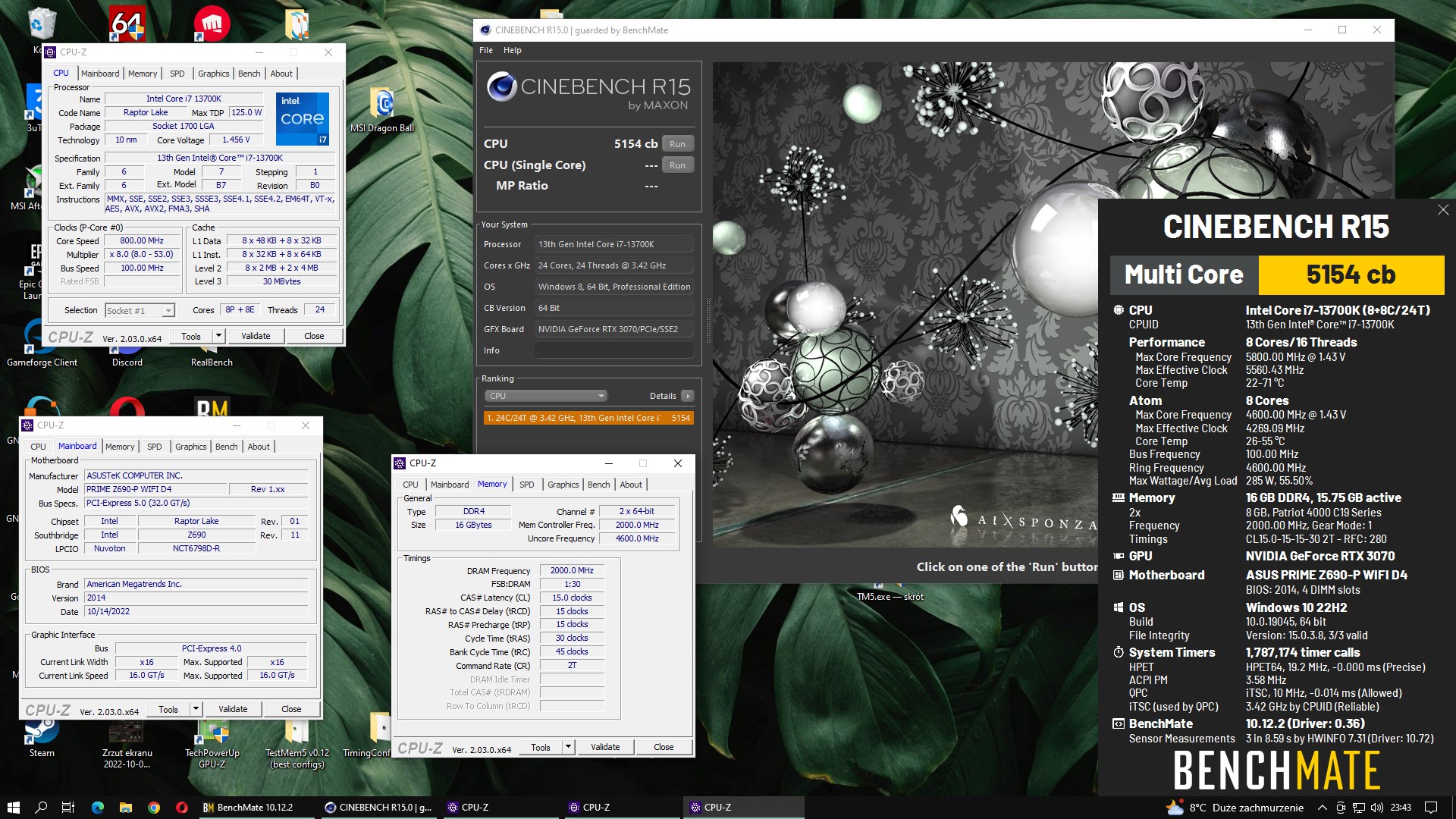Switch to CINEBENCH R15.0 taskbar item
Viewport: 1456px width, 819px height.
tap(378, 808)
